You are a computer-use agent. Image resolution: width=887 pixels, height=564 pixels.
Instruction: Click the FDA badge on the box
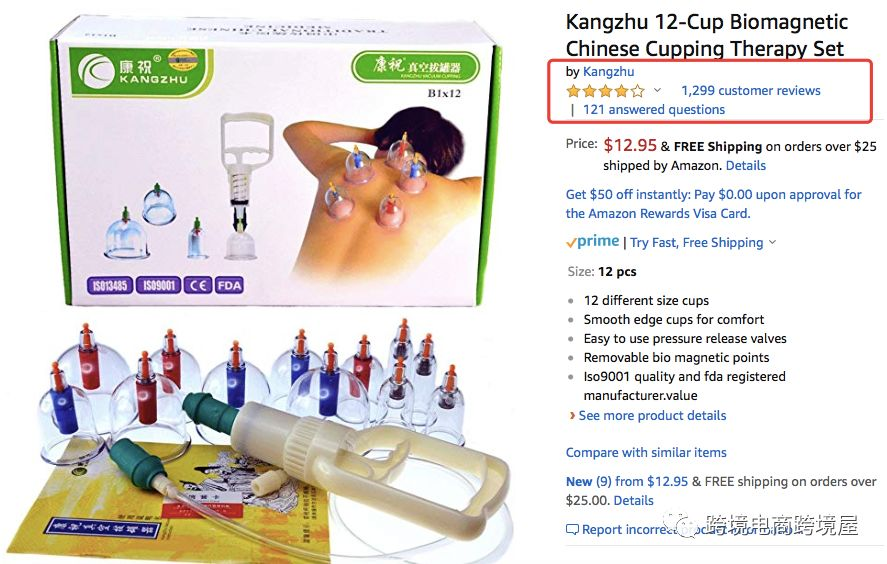click(229, 285)
